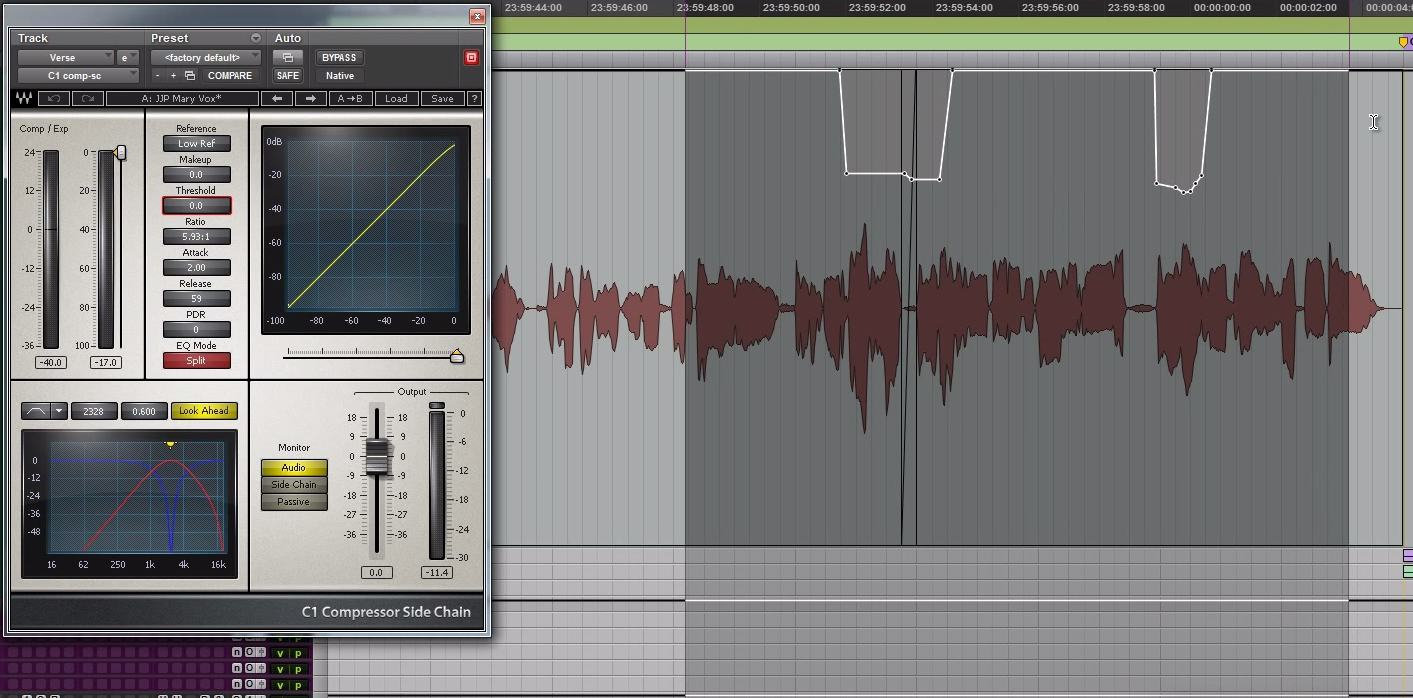Open Waves help question mark
Screen dimensions: 1413x698
tap(475, 99)
